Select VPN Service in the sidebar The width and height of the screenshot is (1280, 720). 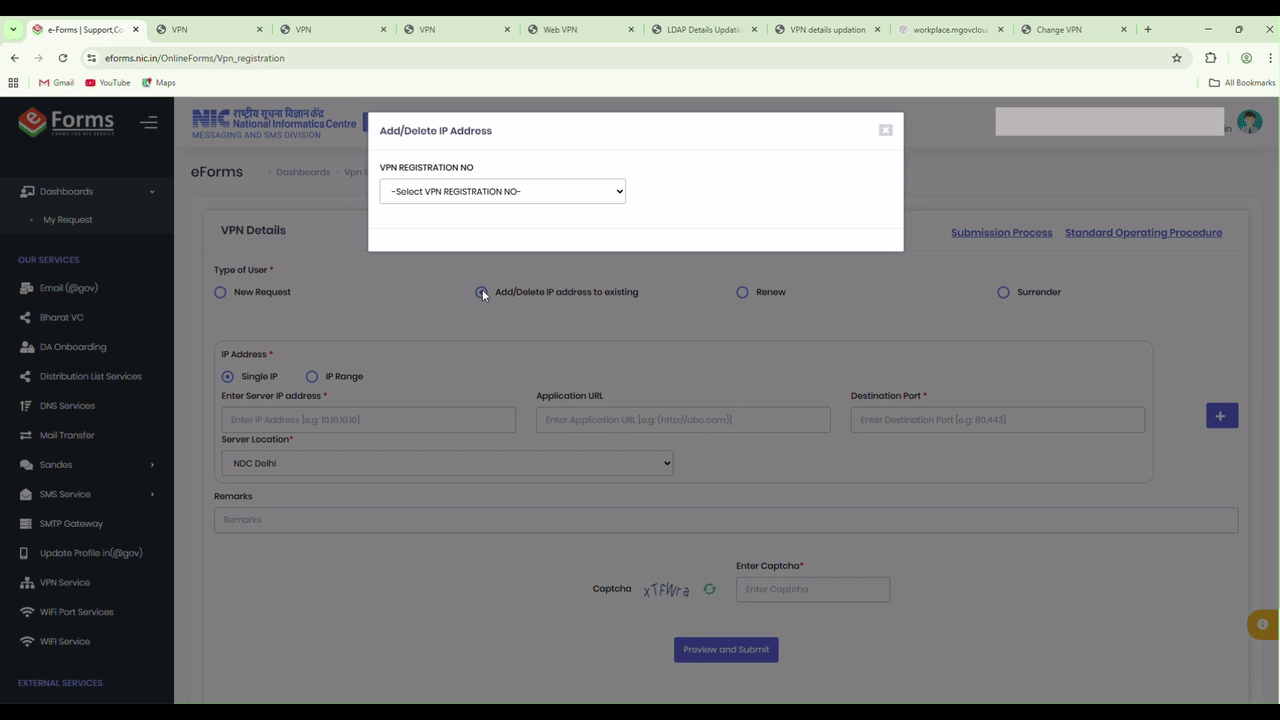coord(64,582)
